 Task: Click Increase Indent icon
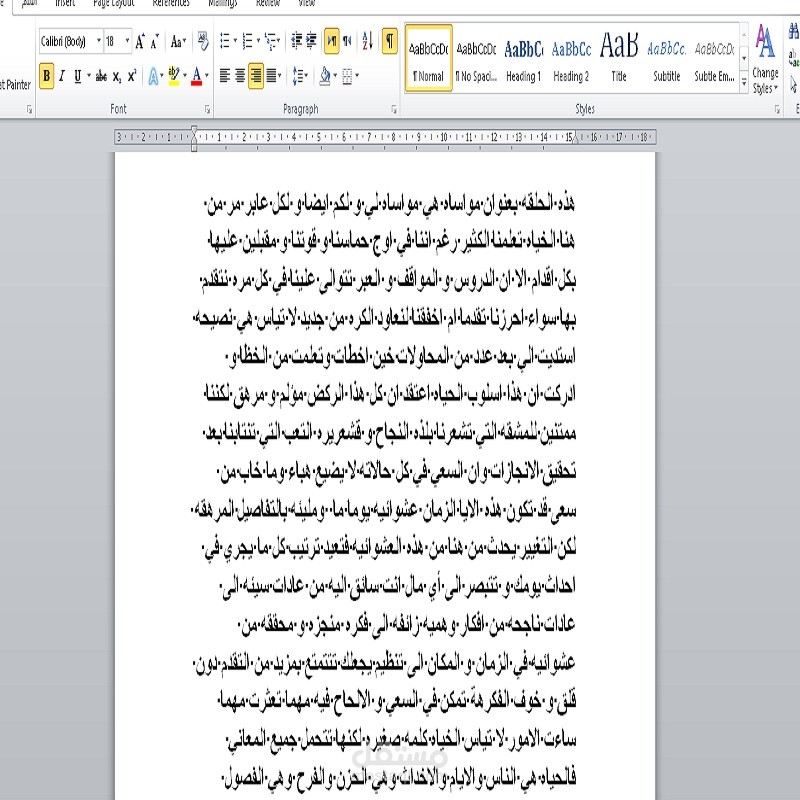(311, 41)
